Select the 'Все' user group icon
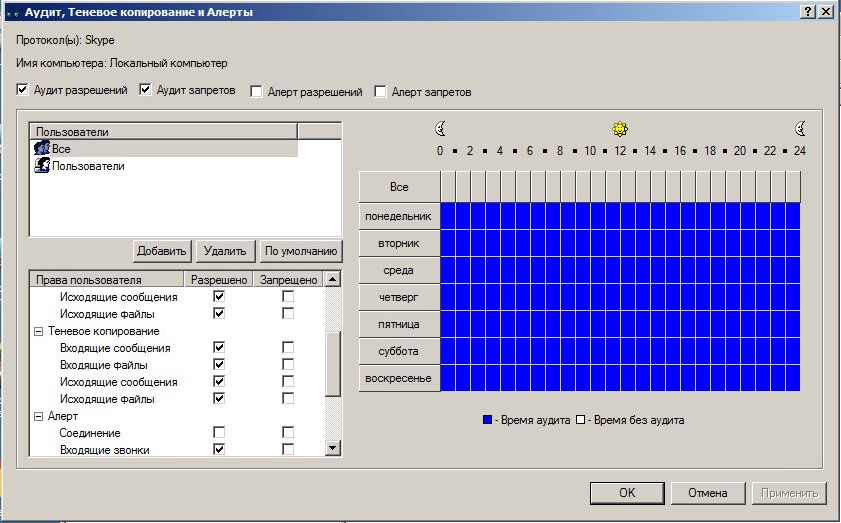The height and width of the screenshot is (523, 841). pyautogui.click(x=42, y=148)
